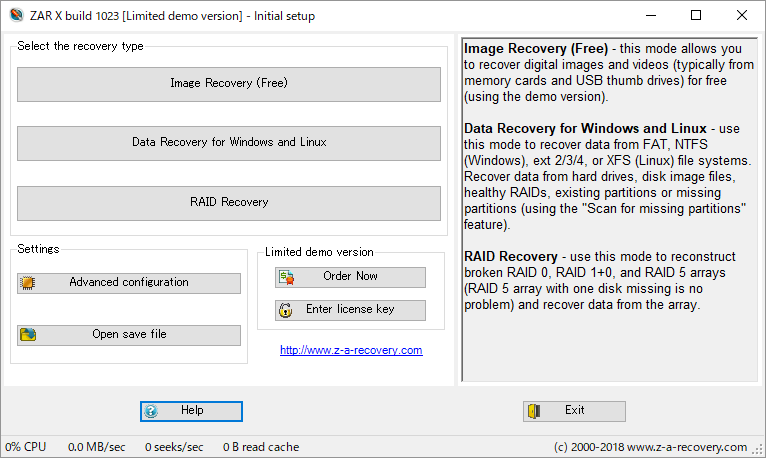Choose Data Recovery for Windows and Linux
766x458 pixels.
pos(228,143)
